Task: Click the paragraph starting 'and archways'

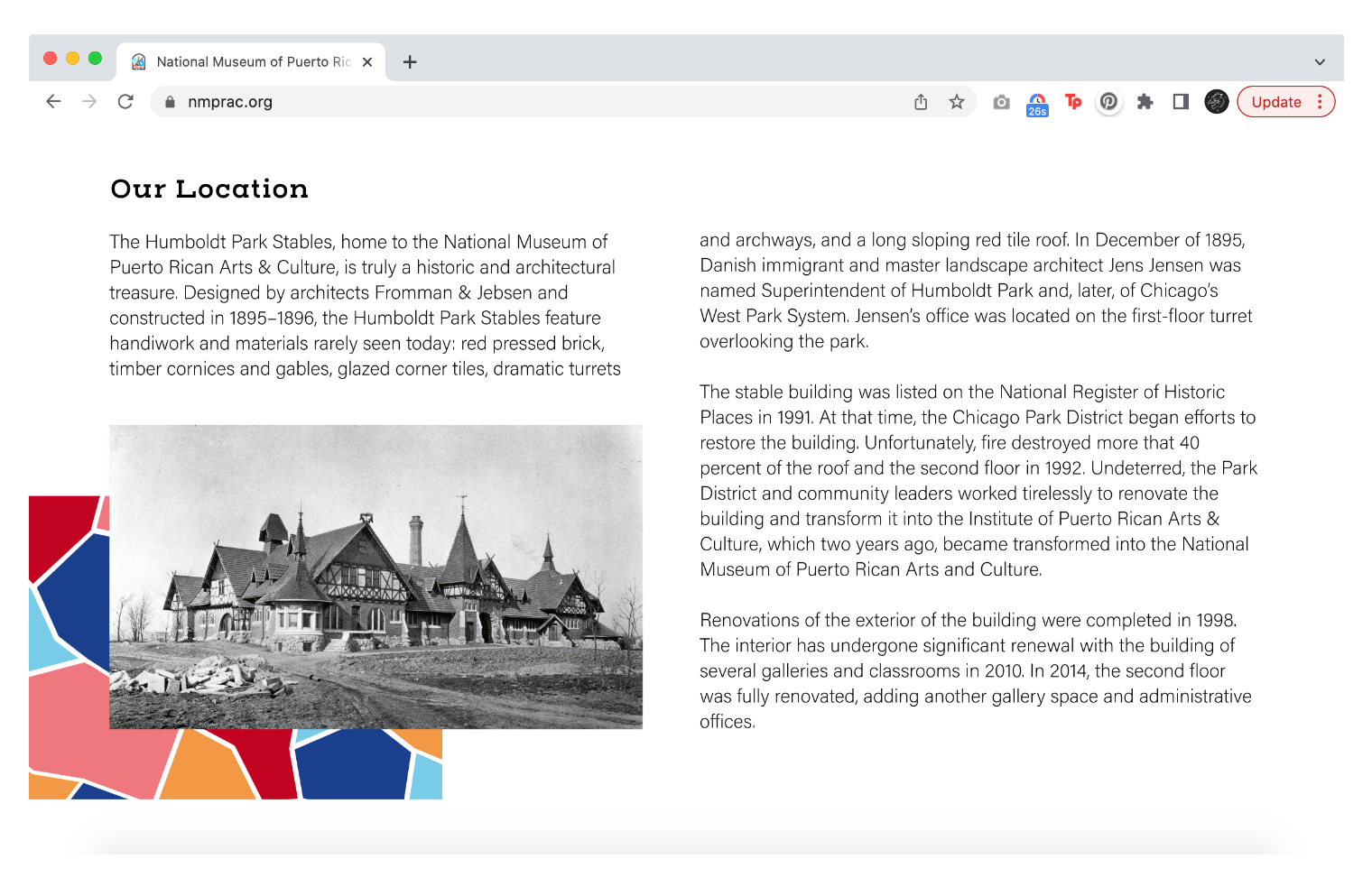Action: (x=977, y=291)
